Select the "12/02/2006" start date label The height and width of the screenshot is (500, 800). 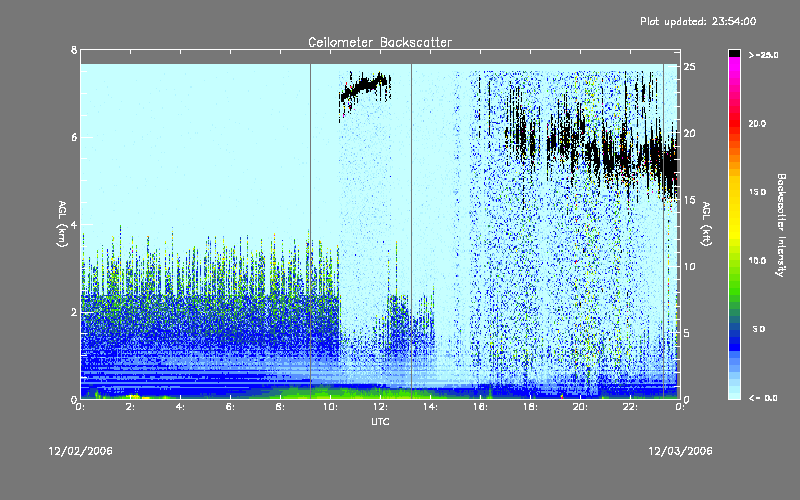pos(81,451)
